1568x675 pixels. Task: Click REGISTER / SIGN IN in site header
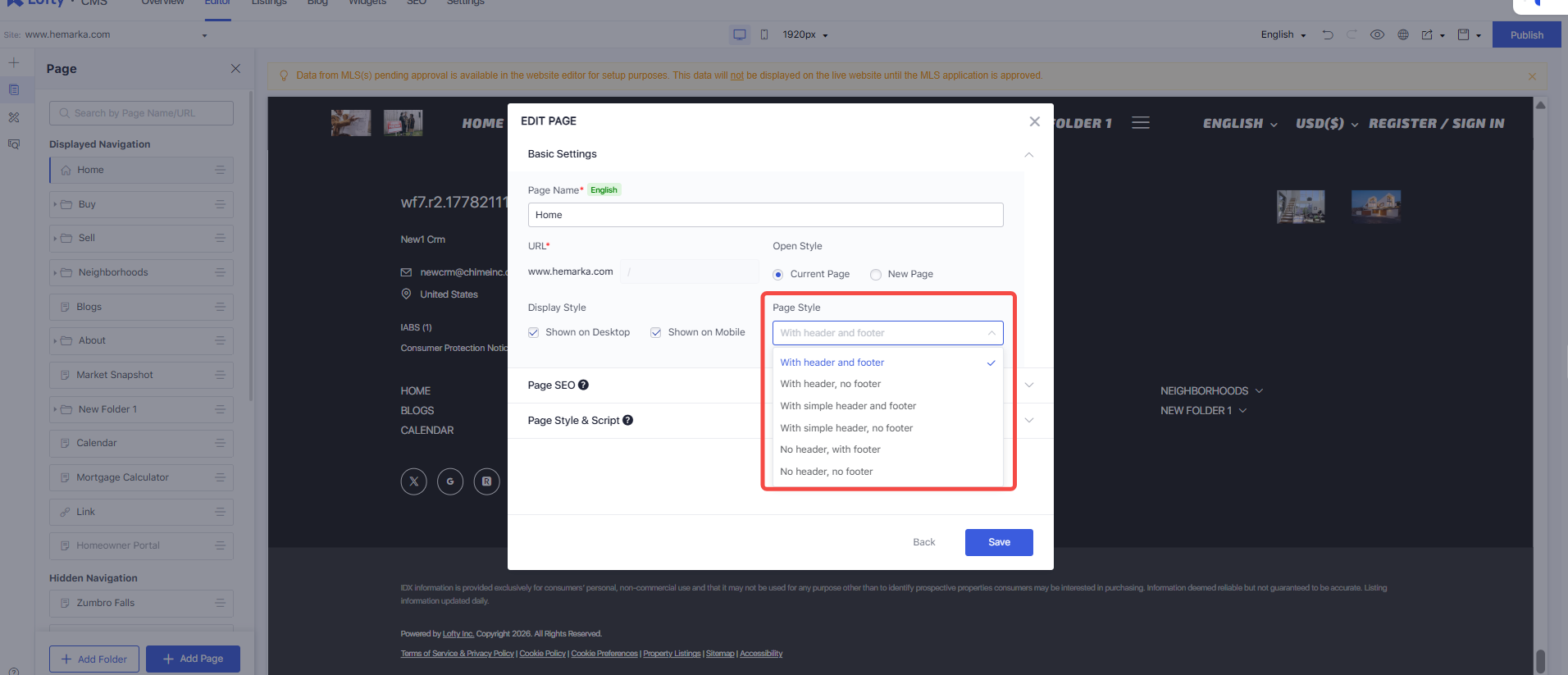(1436, 123)
